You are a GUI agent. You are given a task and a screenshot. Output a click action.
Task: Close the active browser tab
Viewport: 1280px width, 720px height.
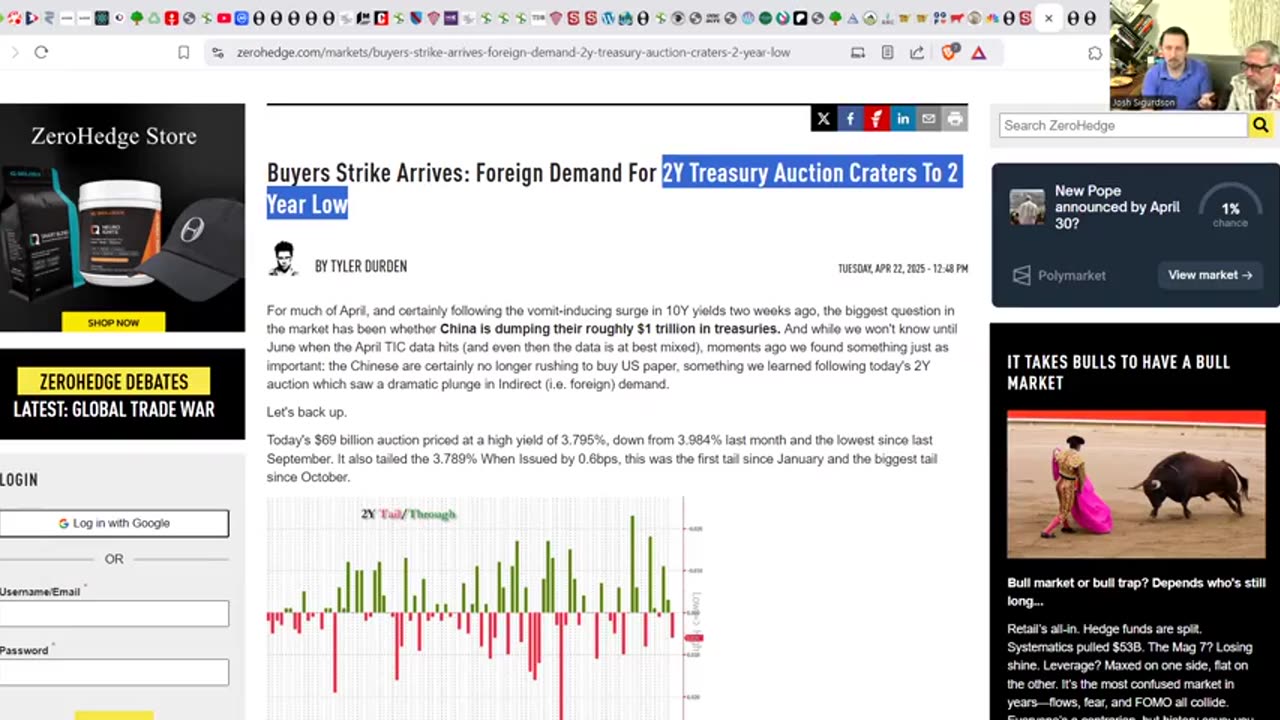[x=1048, y=18]
